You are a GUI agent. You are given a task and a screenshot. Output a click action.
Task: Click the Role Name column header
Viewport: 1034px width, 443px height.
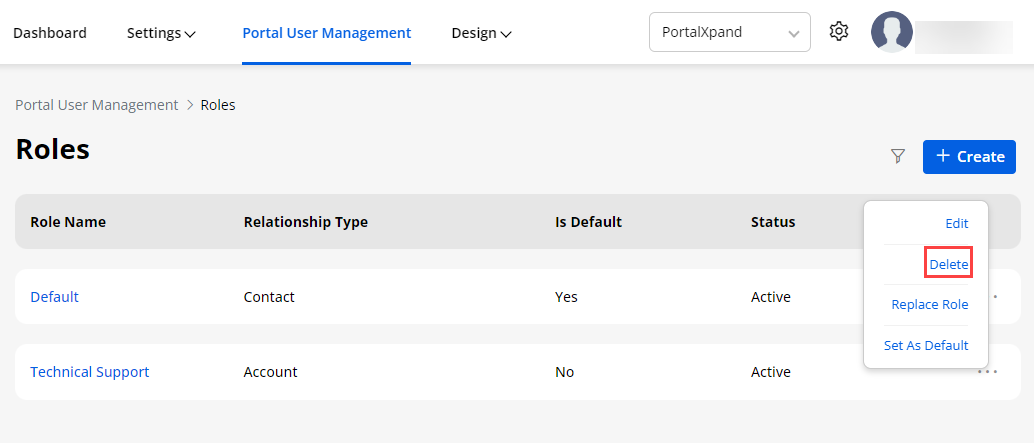click(x=68, y=222)
